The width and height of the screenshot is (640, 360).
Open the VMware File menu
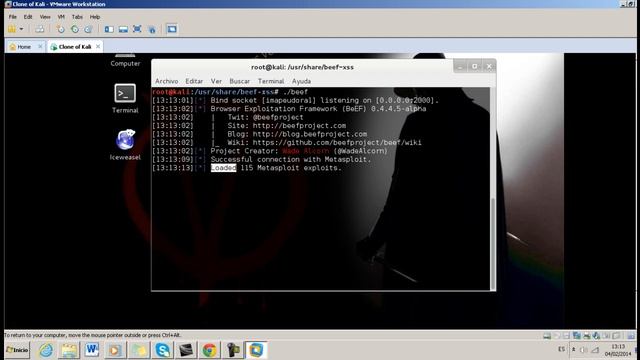(13, 17)
